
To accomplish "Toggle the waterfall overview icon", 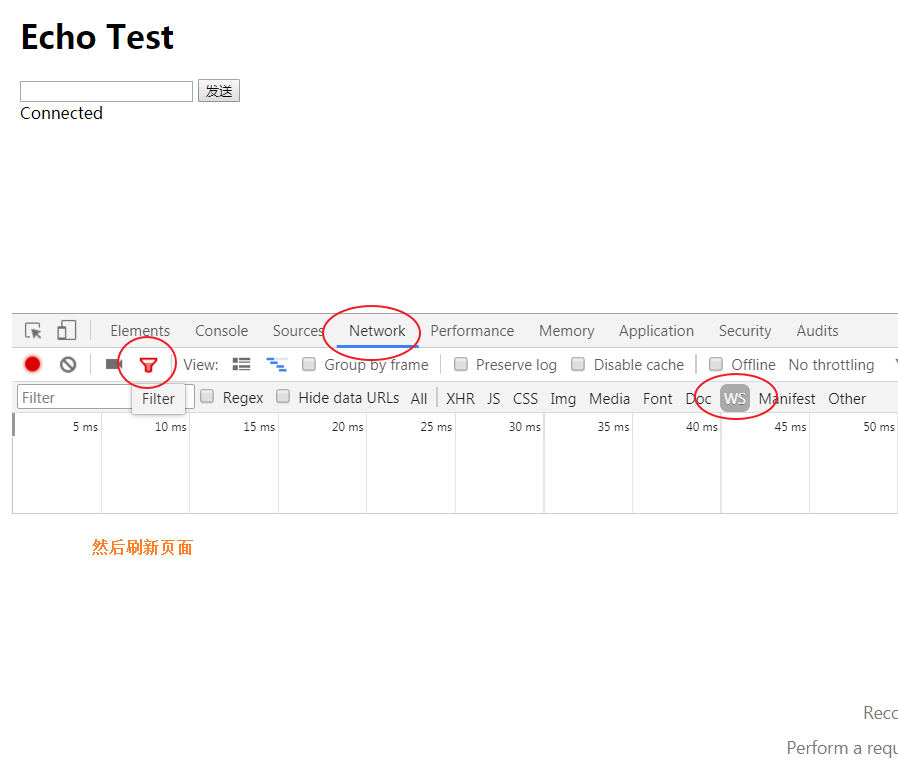I will click(277, 364).
